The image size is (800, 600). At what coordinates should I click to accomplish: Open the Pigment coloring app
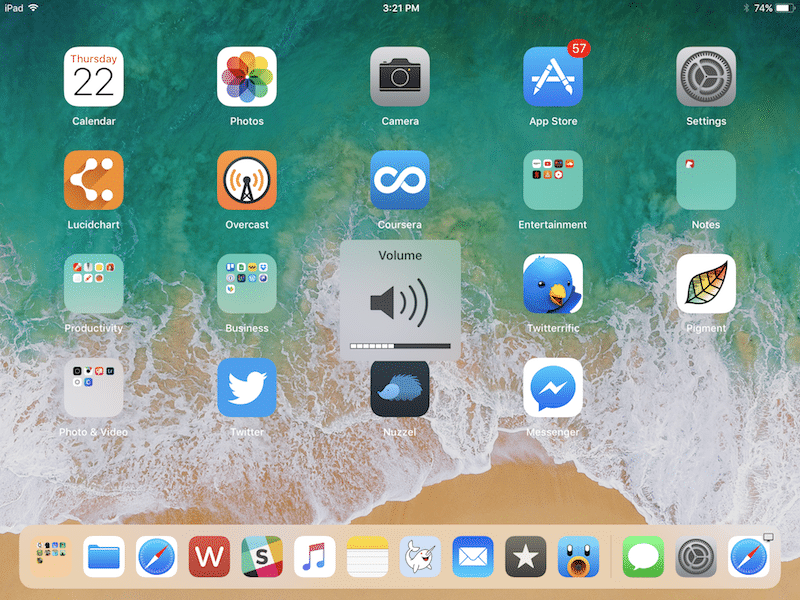tap(706, 284)
